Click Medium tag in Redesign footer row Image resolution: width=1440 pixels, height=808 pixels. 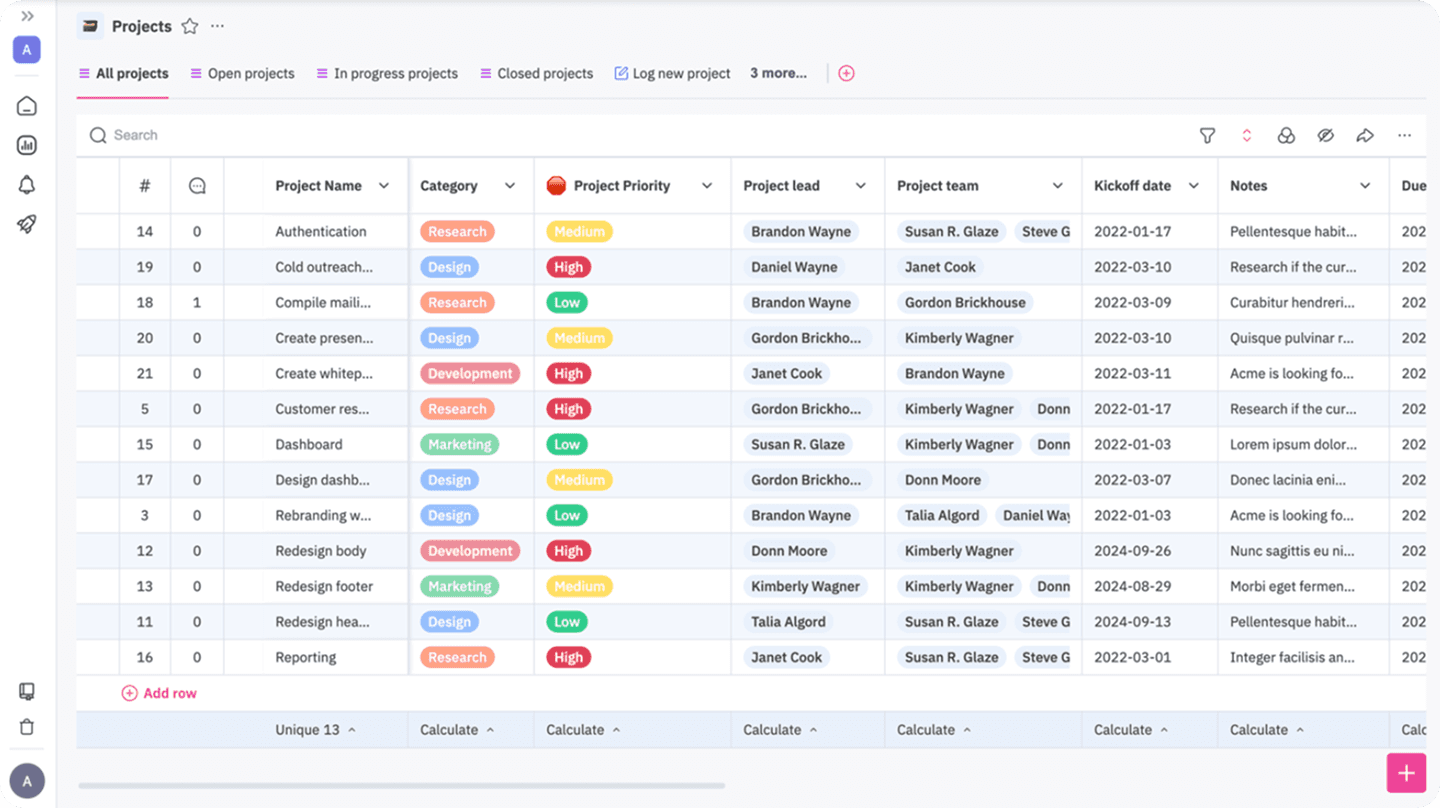coord(580,587)
